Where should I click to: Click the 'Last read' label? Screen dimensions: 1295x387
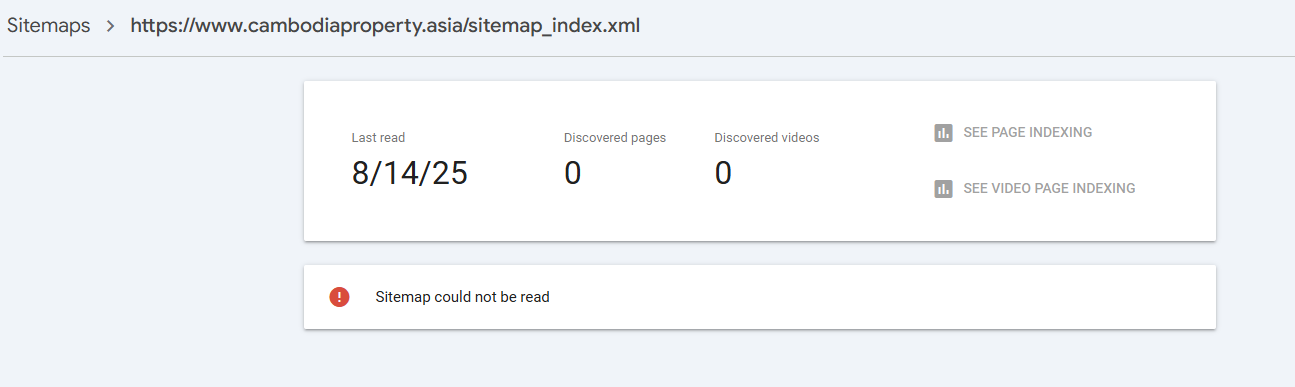click(x=378, y=138)
